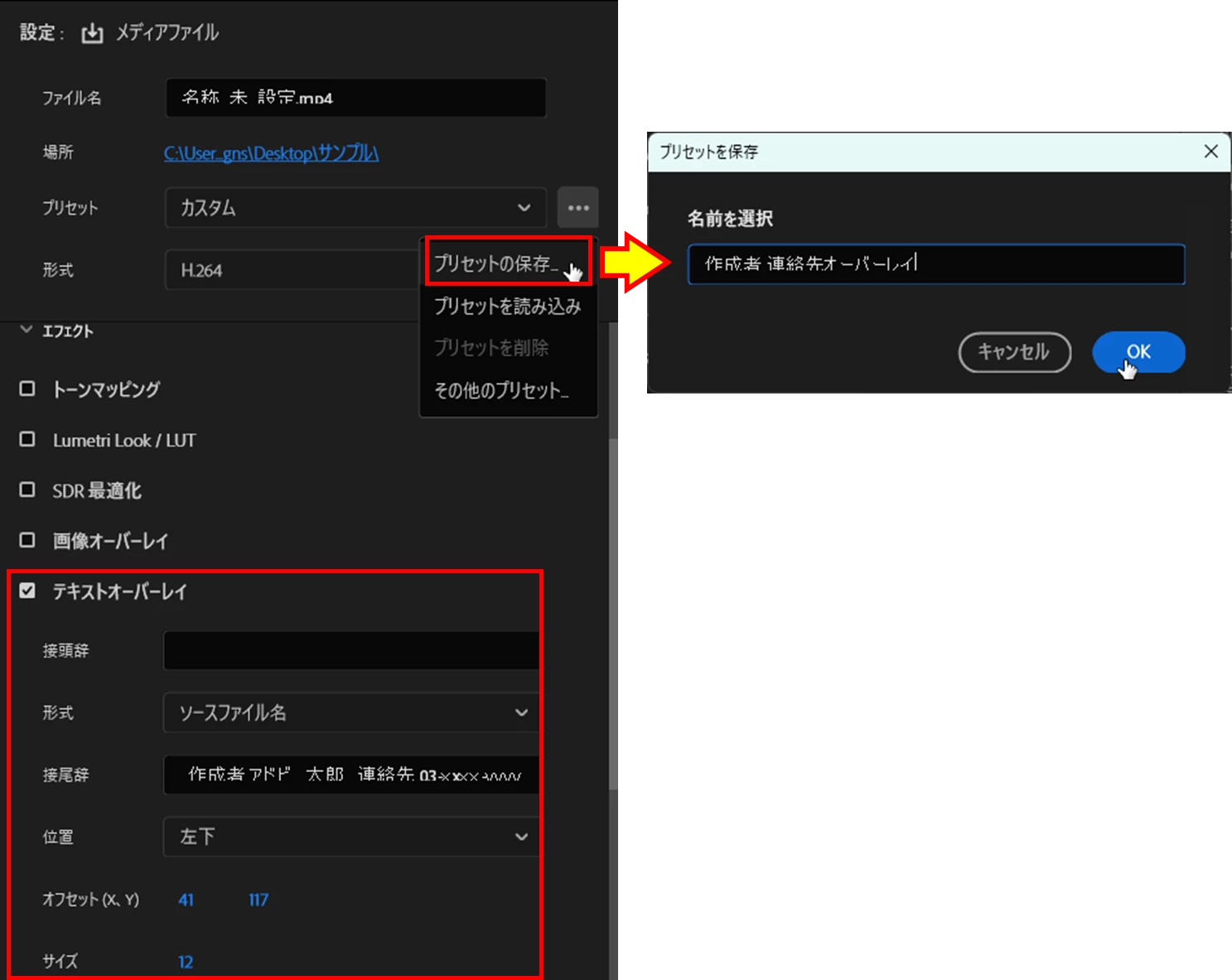This screenshot has height=980, width=1232.
Task: Open the H.264 format dropdown
Action: coord(292,270)
